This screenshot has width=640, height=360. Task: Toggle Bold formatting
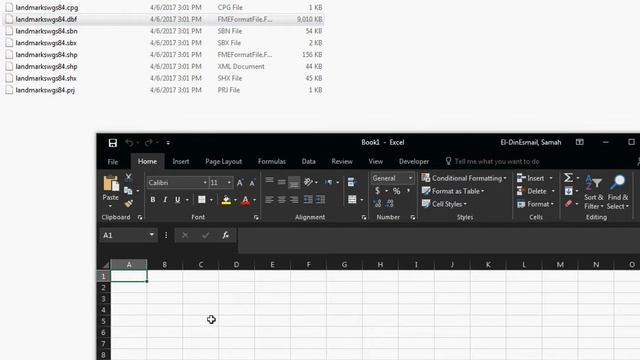coord(153,200)
